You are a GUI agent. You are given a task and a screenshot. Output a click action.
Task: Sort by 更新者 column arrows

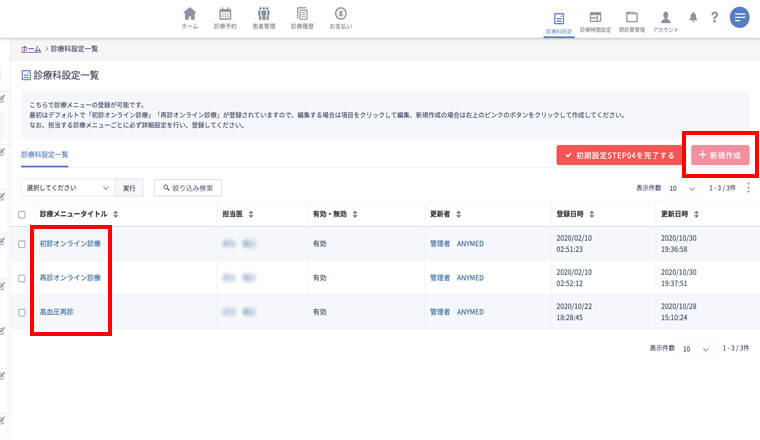pyautogui.click(x=459, y=214)
